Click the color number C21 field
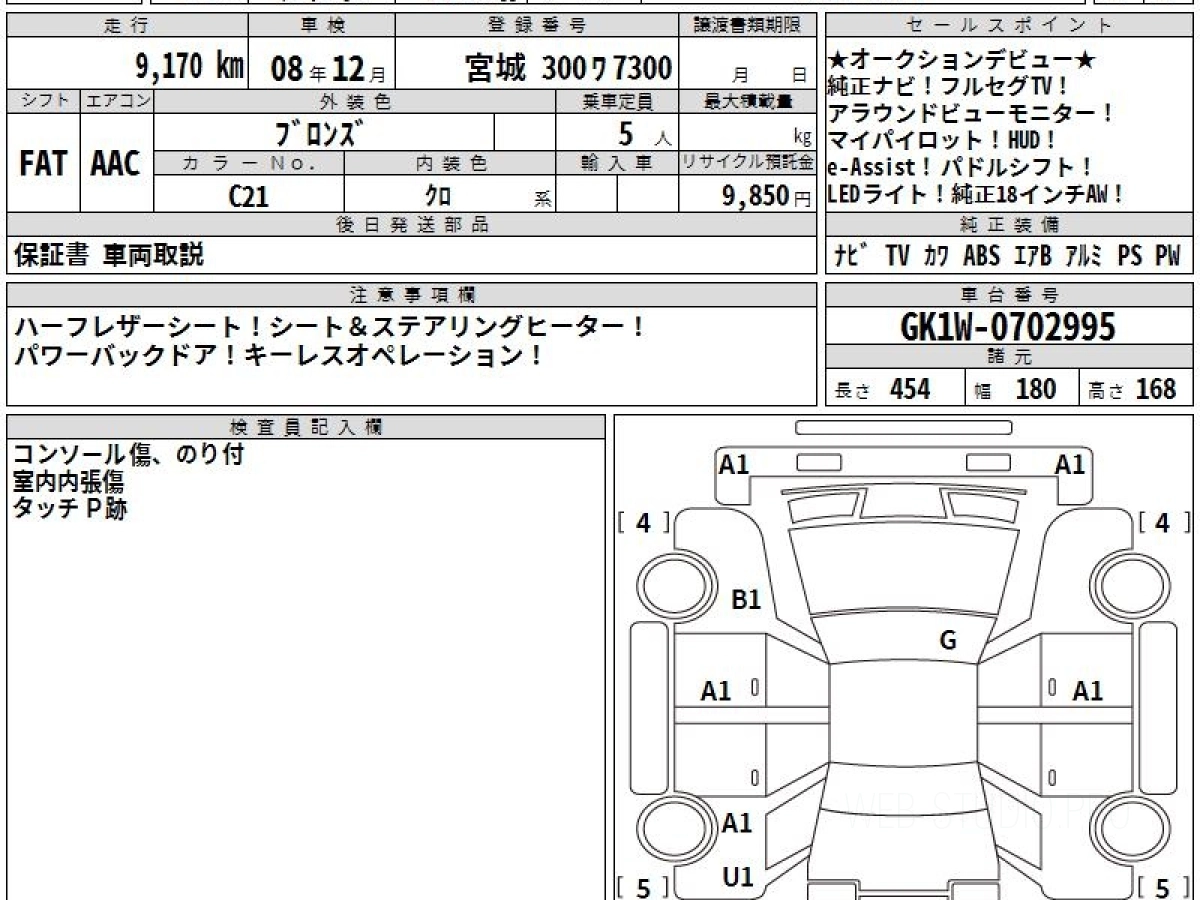This screenshot has height=900, width=1200. (x=249, y=196)
